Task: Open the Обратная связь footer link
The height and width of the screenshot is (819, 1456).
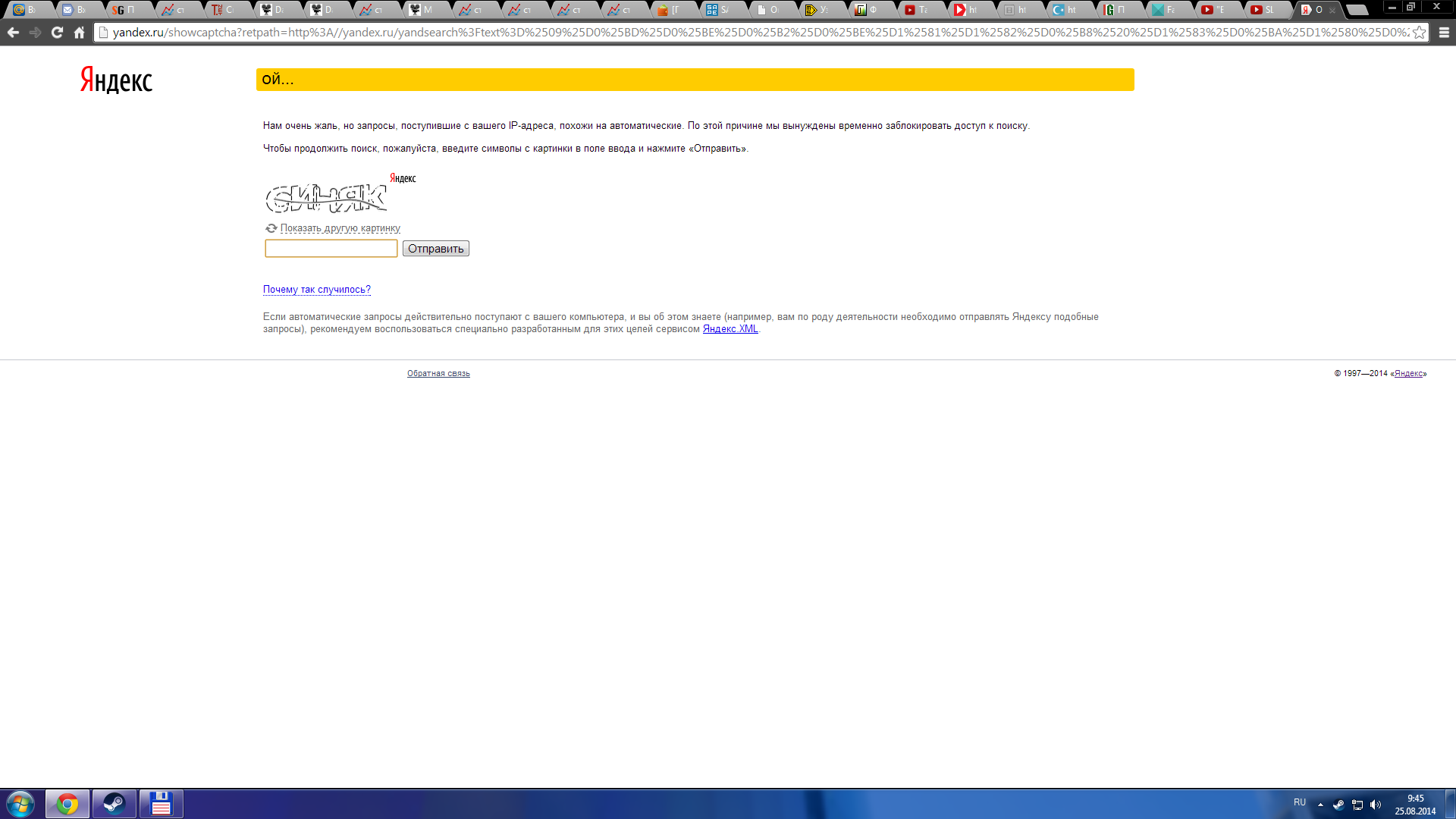Action: click(x=438, y=373)
